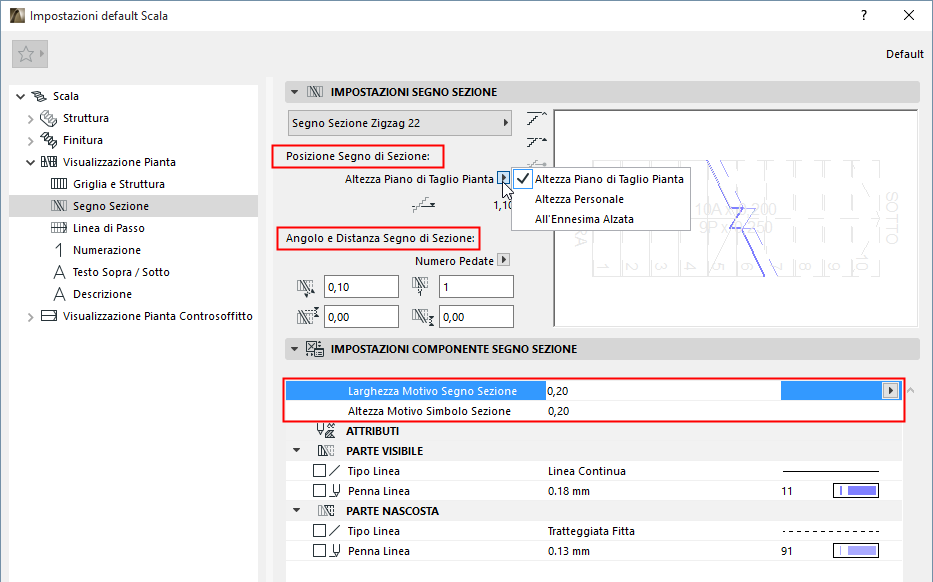The image size is (933, 582).
Task: Choose the middle break mark position icon
Action: click(x=537, y=142)
